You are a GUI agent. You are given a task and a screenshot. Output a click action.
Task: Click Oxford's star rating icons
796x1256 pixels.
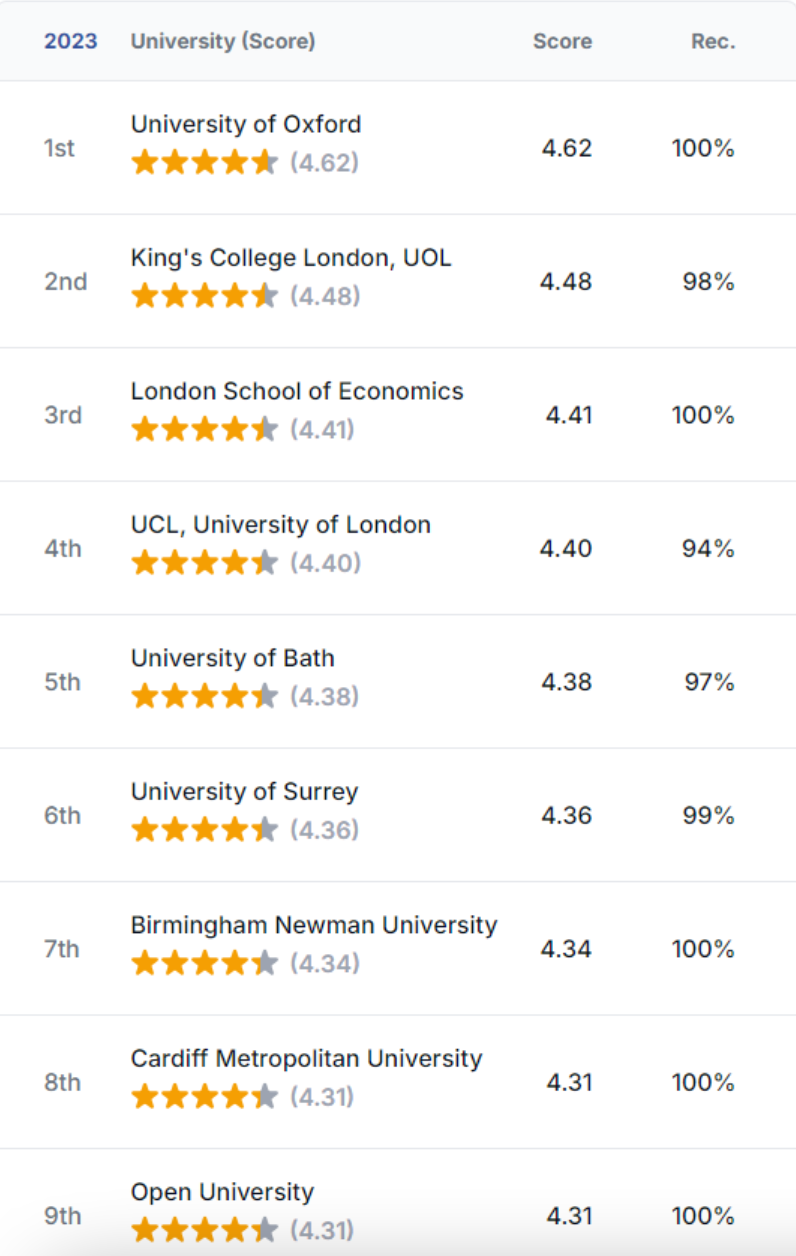(x=204, y=162)
